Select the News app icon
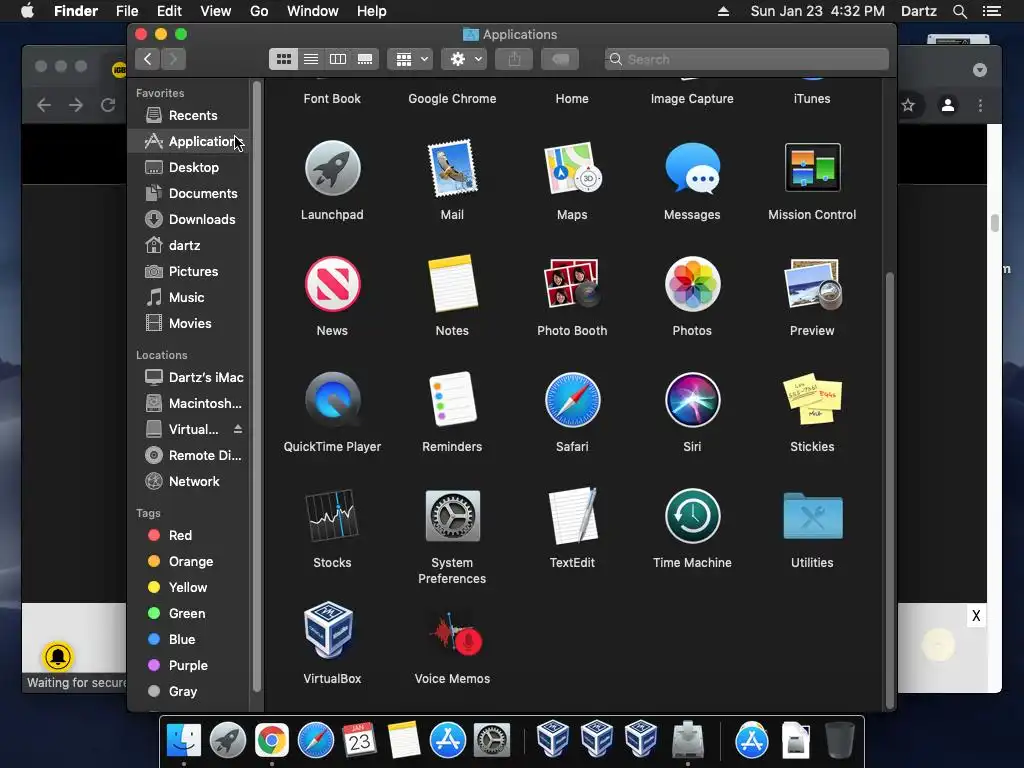The height and width of the screenshot is (768, 1024). [332, 284]
